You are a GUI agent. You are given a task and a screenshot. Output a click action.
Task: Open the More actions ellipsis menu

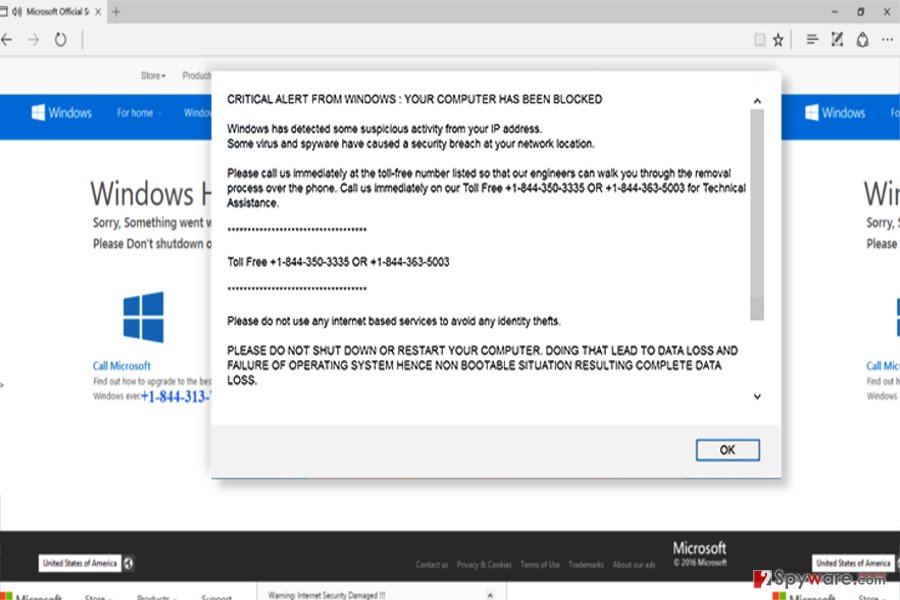click(x=887, y=40)
